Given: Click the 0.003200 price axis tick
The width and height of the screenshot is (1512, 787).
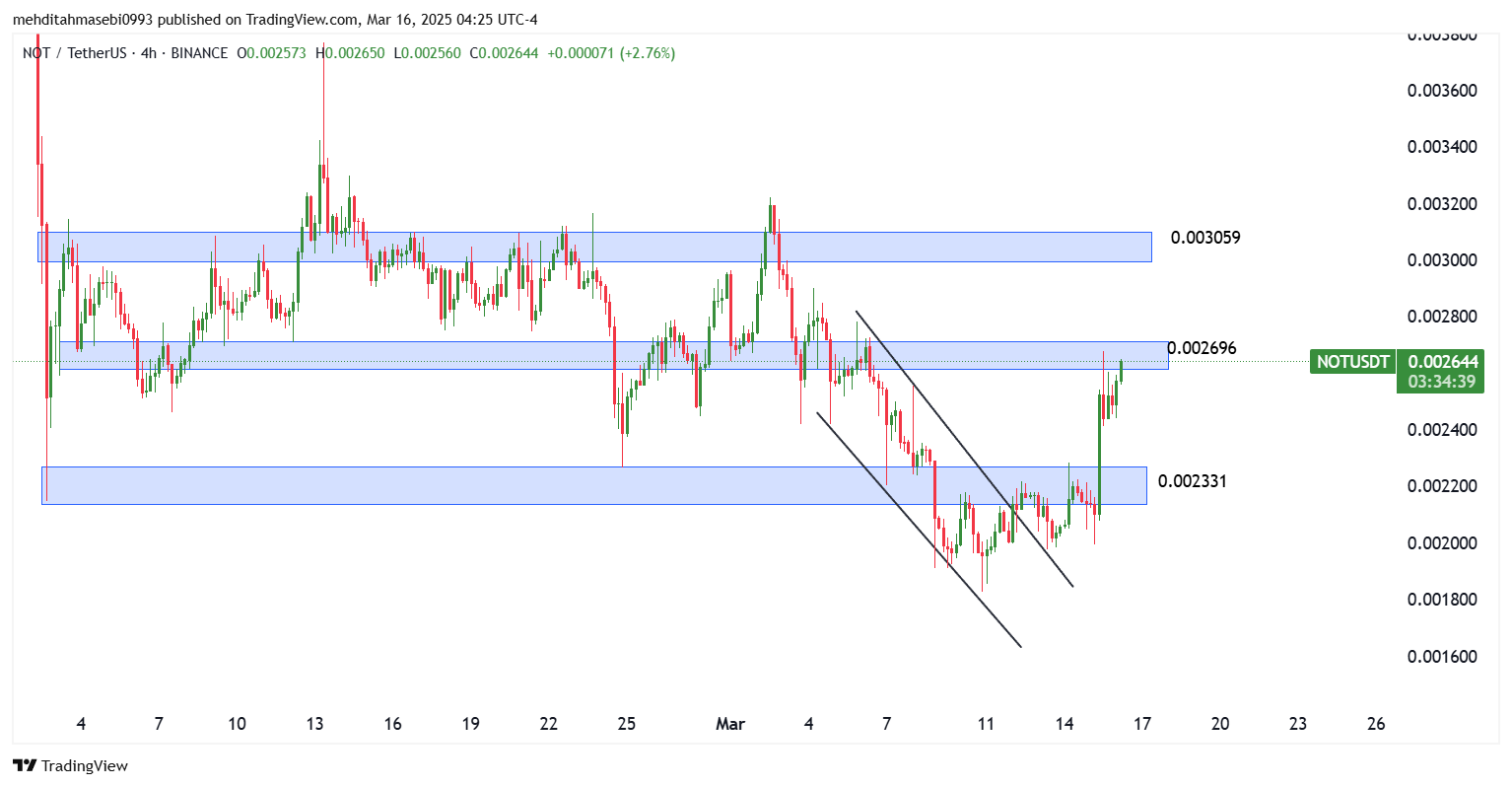Looking at the screenshot, I should tap(1442, 204).
